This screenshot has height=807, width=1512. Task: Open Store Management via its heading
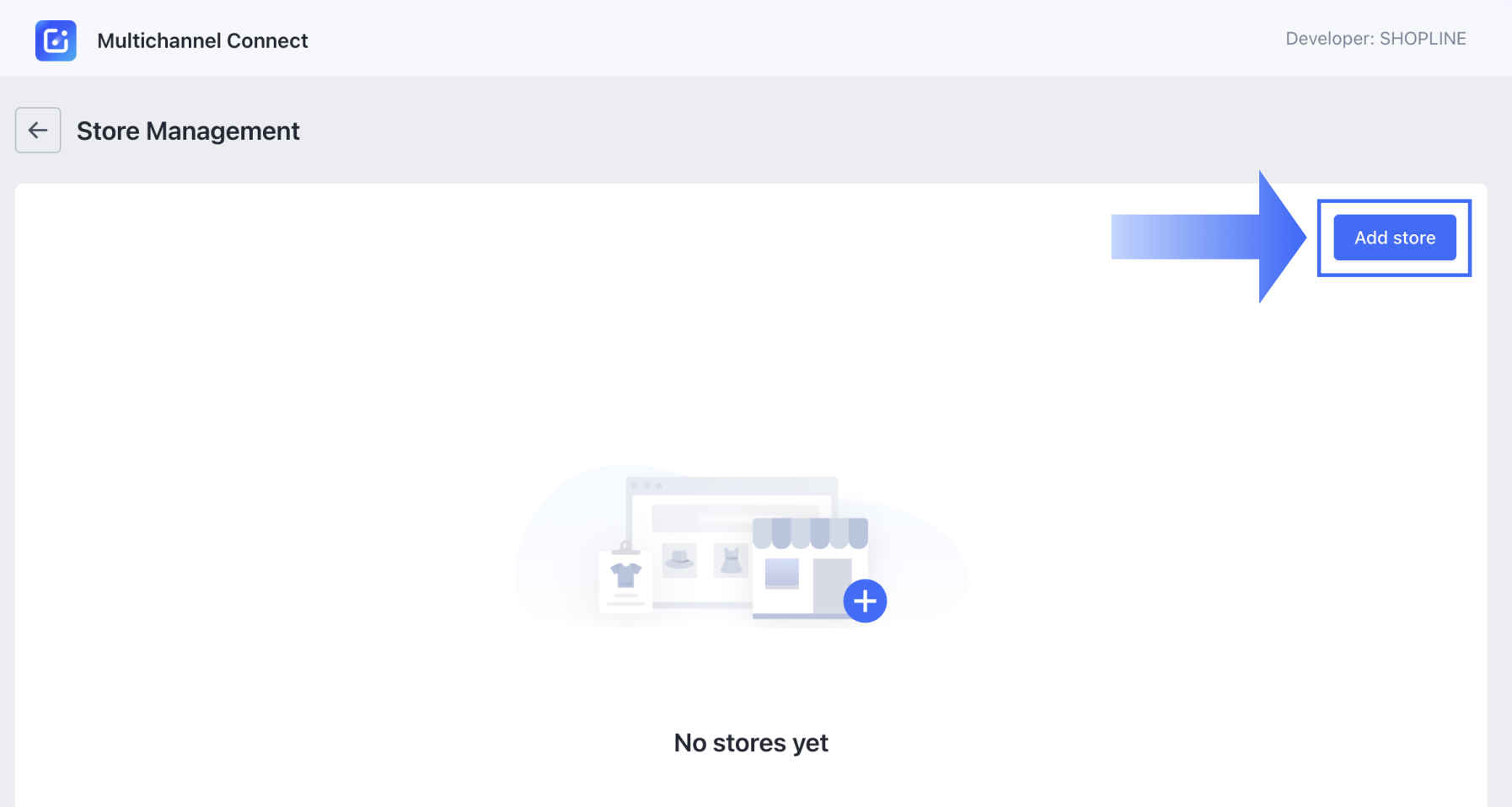coord(187,131)
